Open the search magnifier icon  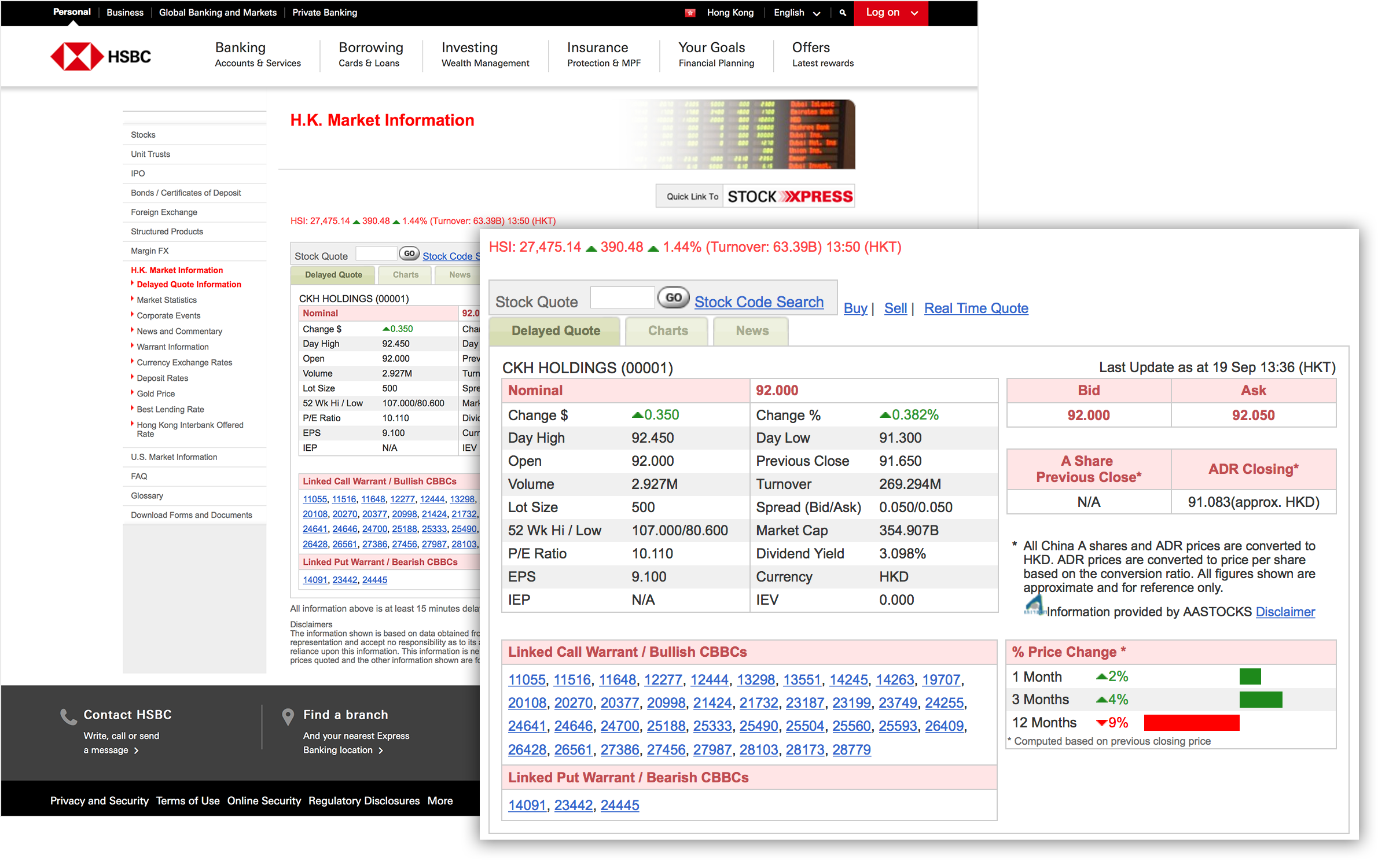pos(843,13)
